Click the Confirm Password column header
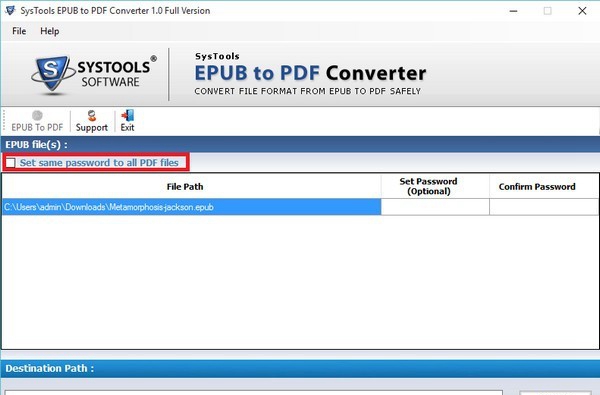This screenshot has height=395, width=600. click(x=544, y=186)
